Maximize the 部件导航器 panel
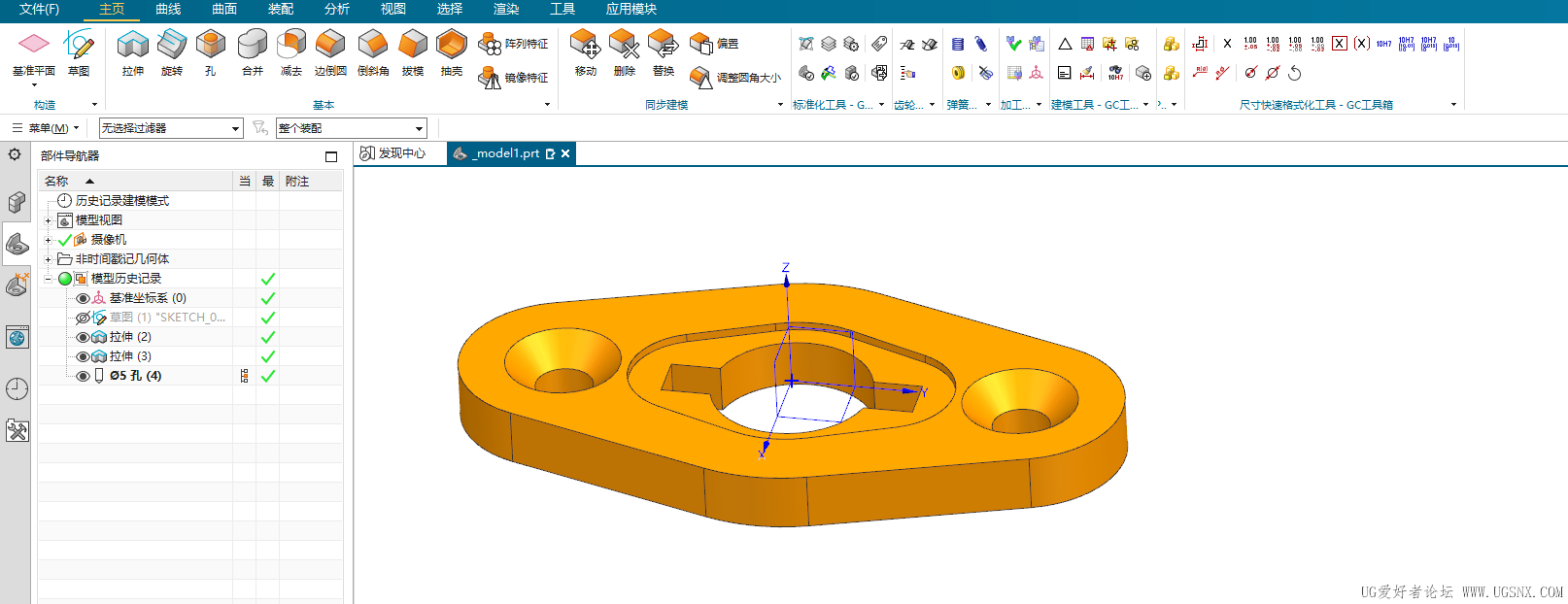Screen dimensions: 1568x604 pos(331,156)
